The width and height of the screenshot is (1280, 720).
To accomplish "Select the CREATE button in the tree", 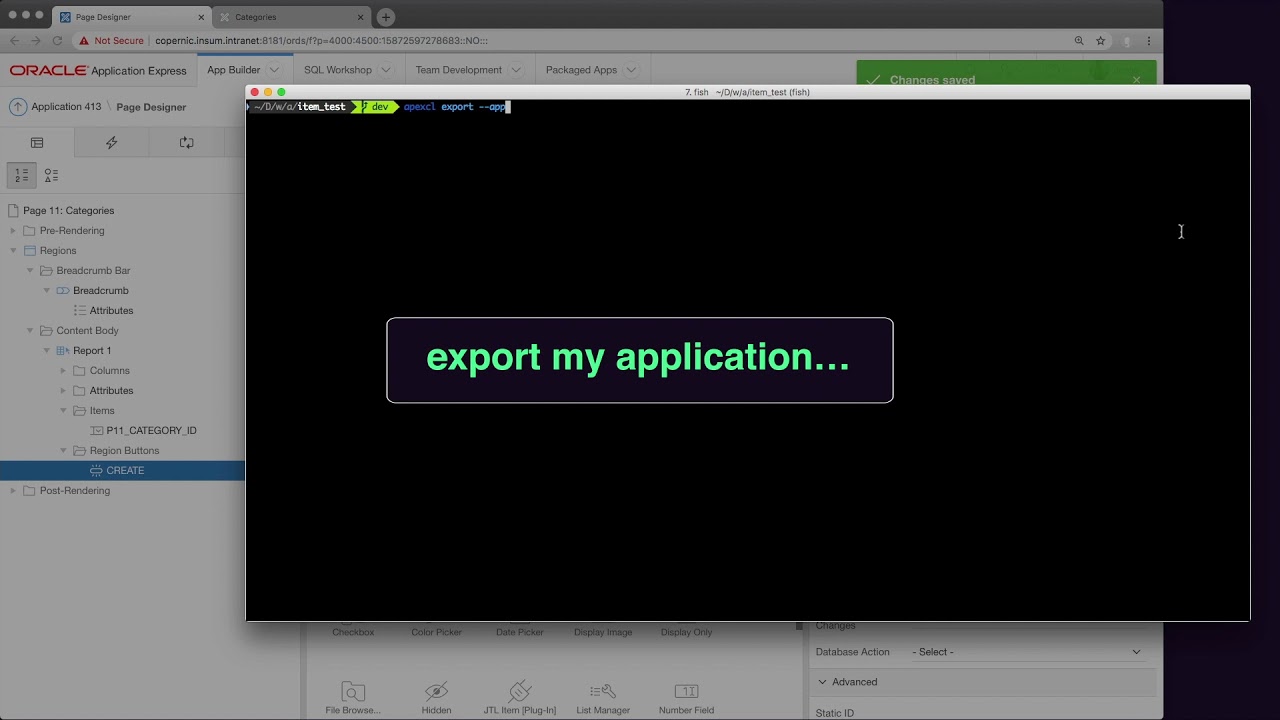I will coord(125,471).
